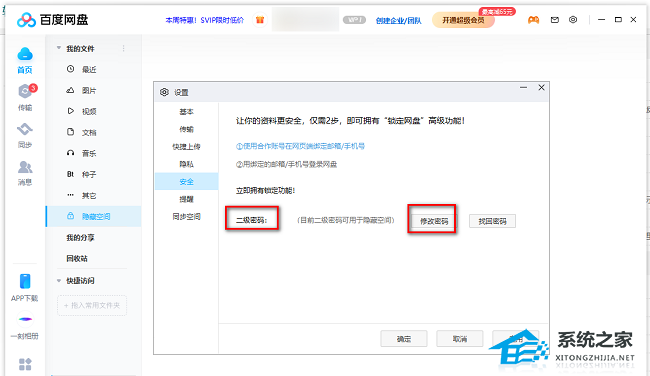
Task: Open the bind email/phone link in step one
Action: 300,146
